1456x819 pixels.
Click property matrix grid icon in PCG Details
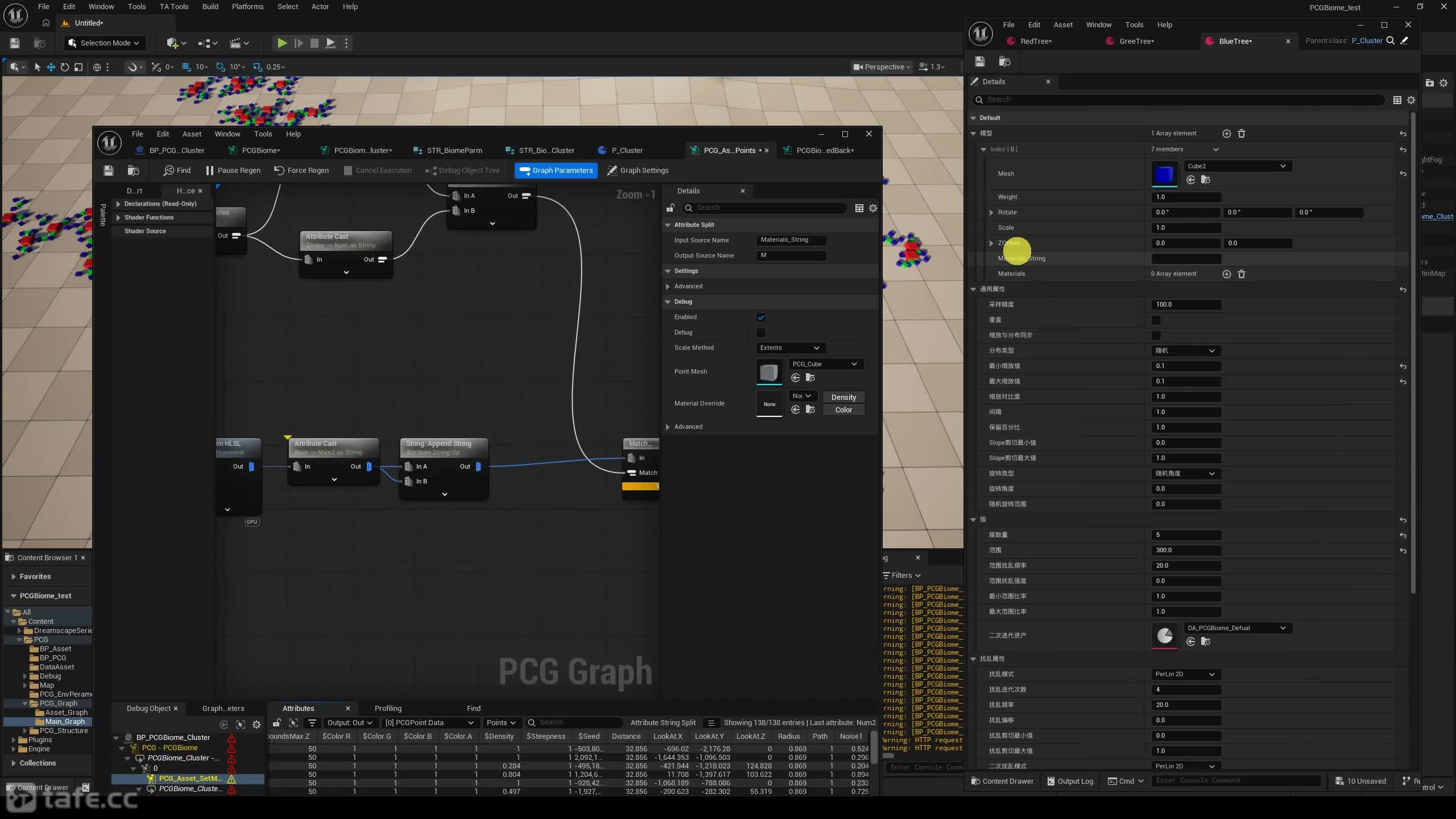[859, 208]
